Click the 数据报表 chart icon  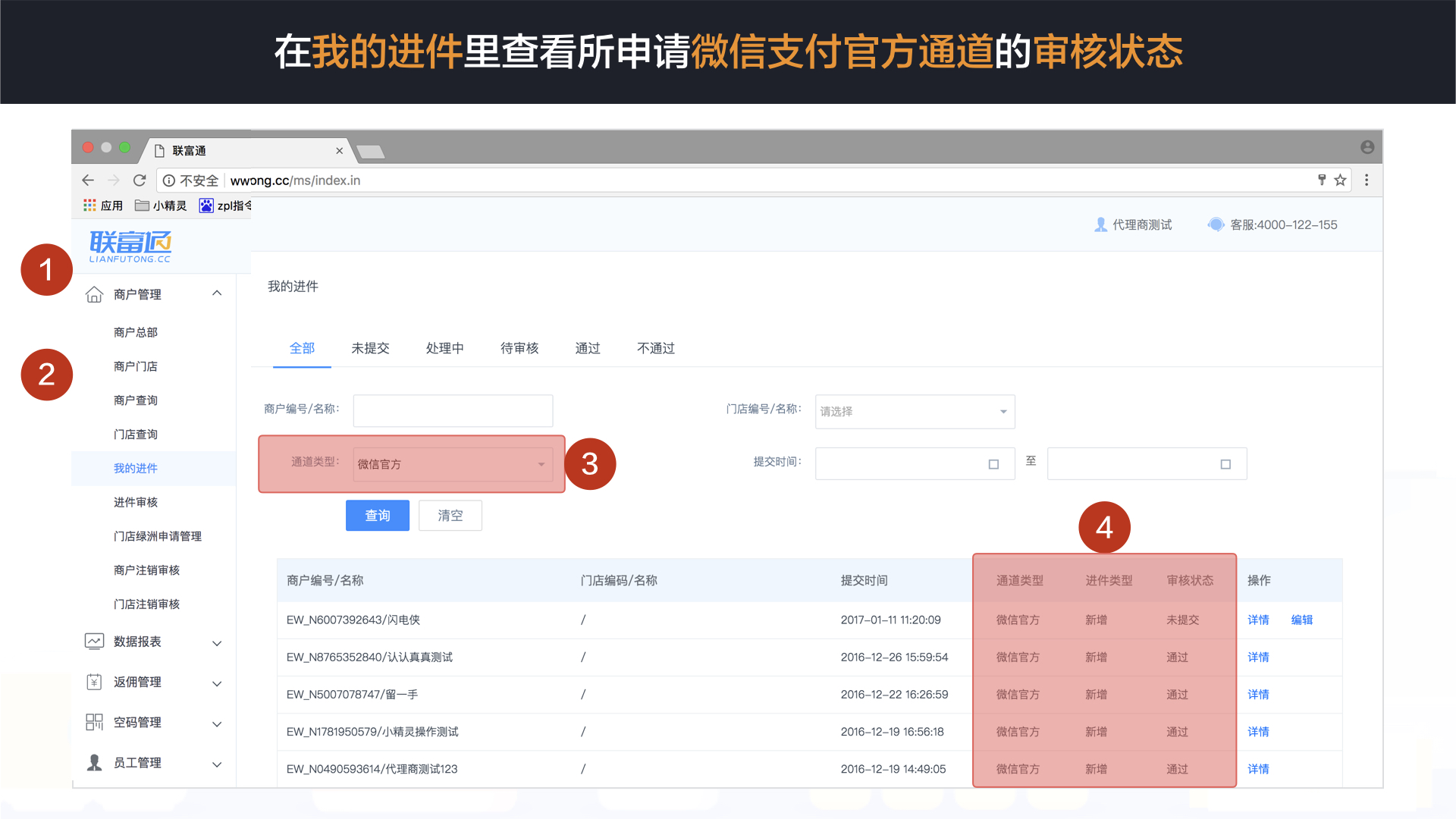point(94,642)
